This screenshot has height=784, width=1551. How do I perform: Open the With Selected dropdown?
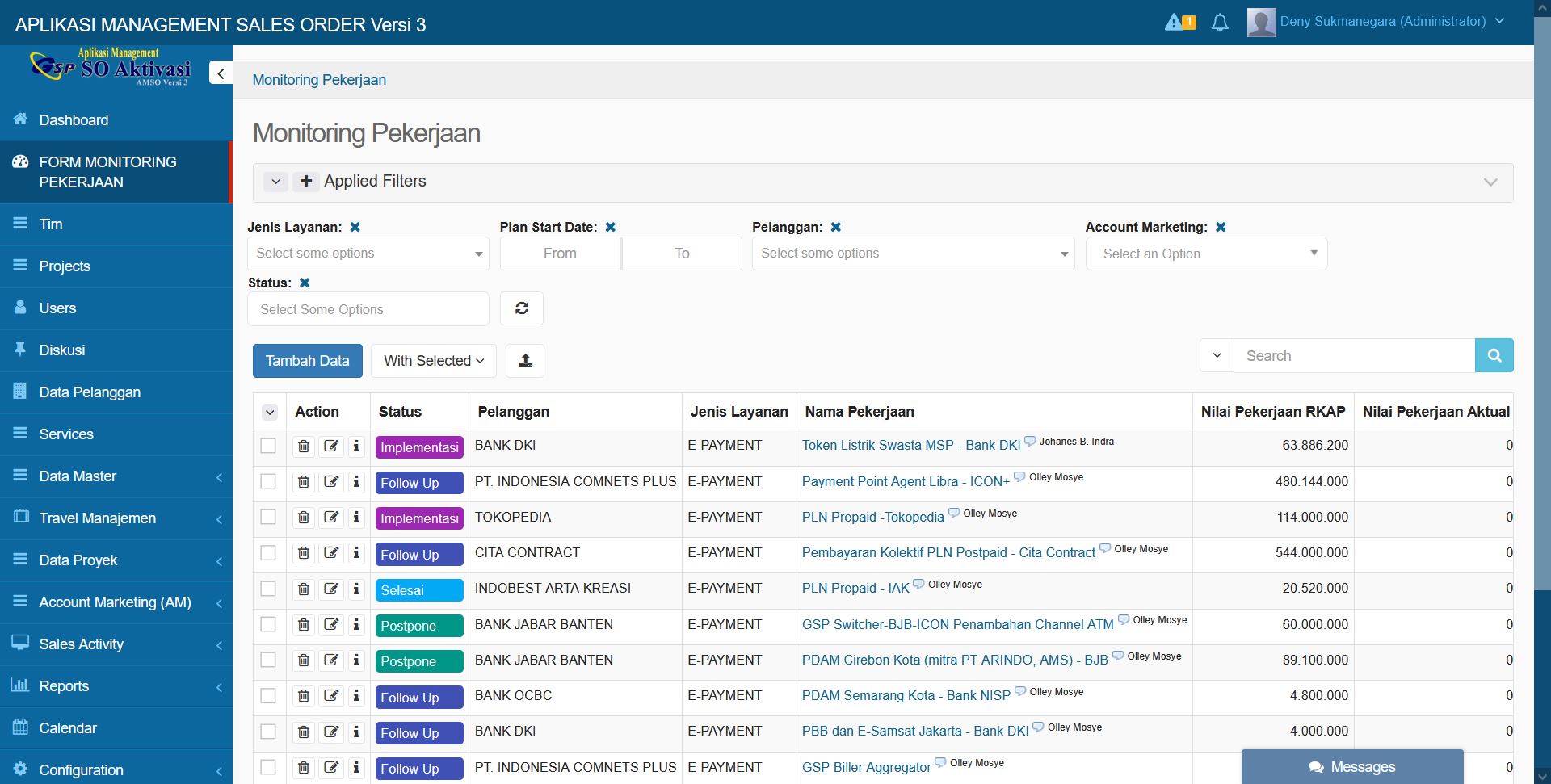tap(434, 361)
